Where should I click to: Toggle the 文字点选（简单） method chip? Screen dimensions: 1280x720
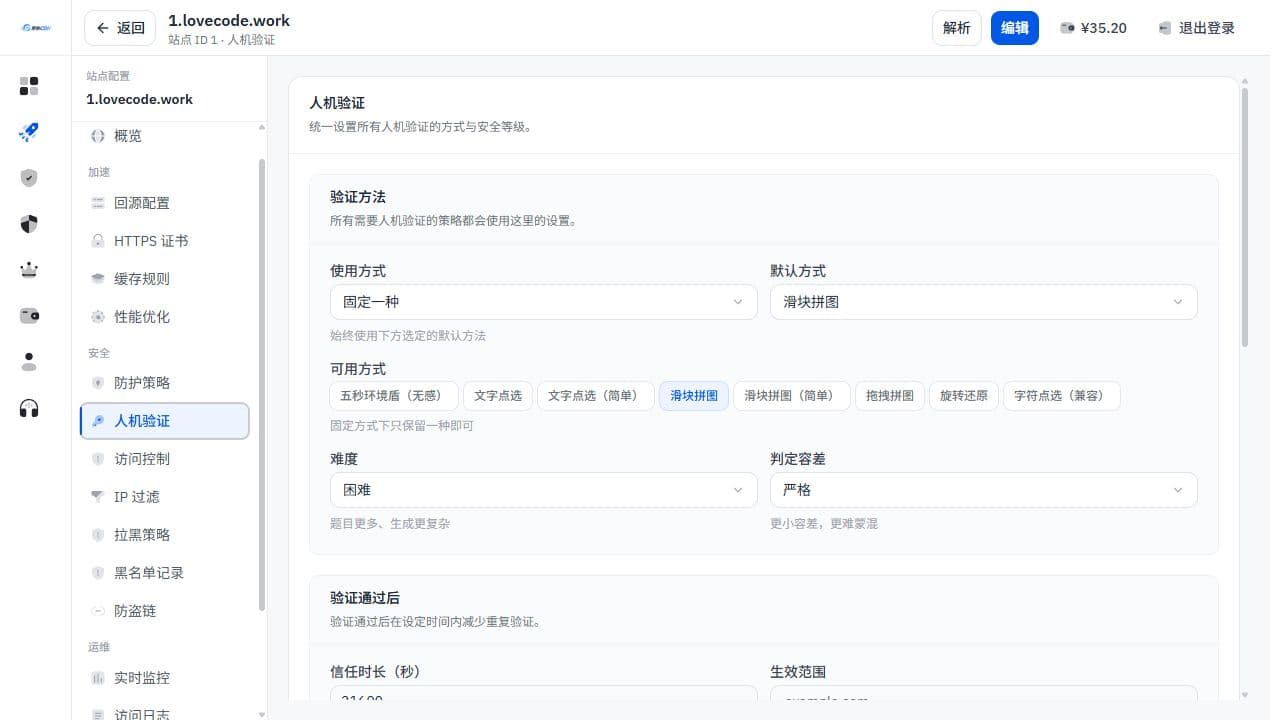click(596, 396)
